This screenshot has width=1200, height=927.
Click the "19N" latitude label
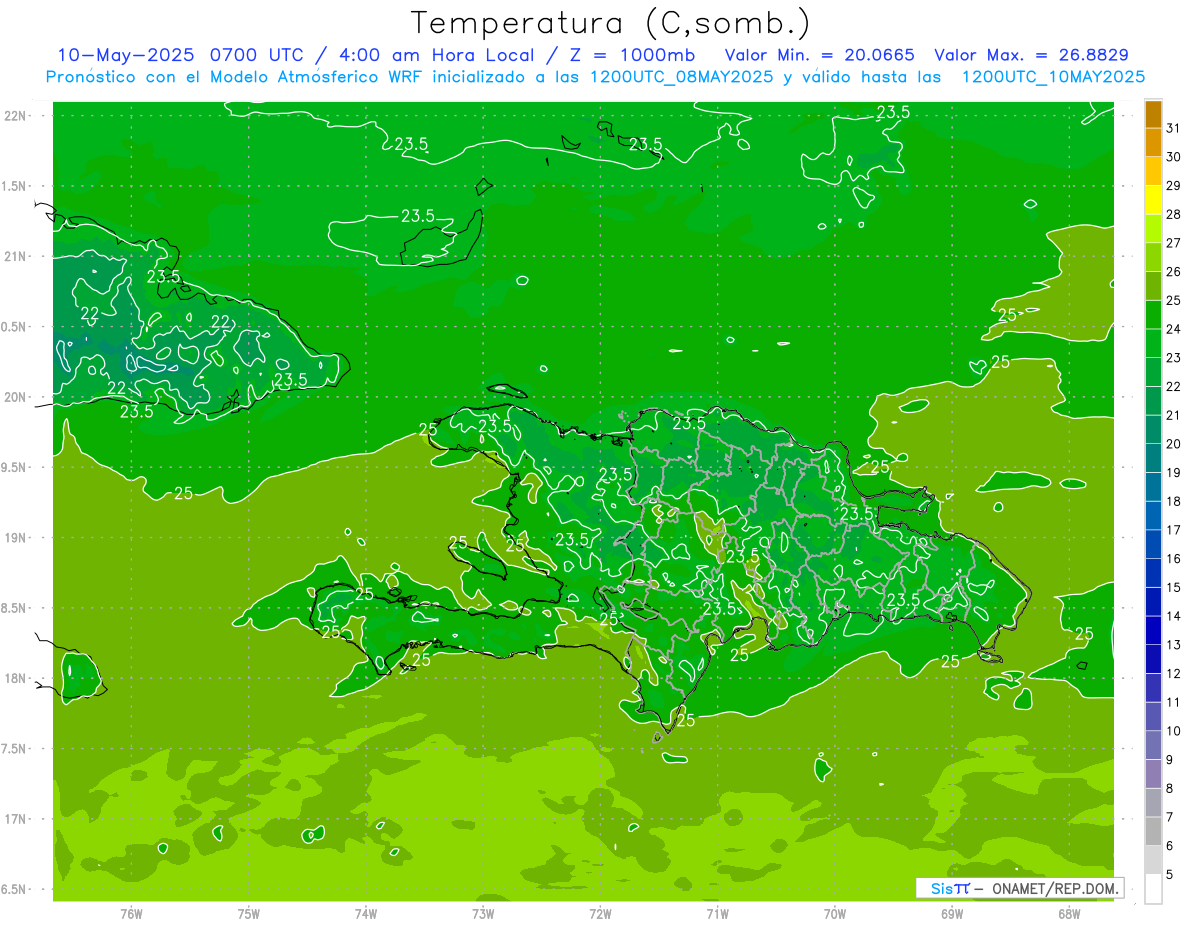point(16,538)
